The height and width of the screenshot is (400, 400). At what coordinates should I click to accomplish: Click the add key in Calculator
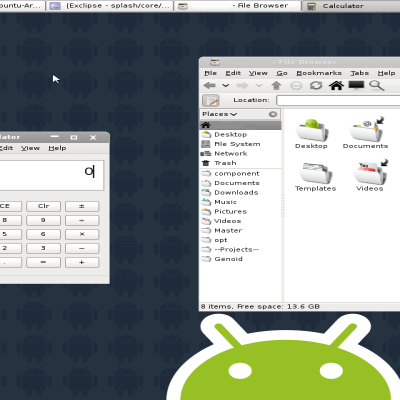point(82,262)
